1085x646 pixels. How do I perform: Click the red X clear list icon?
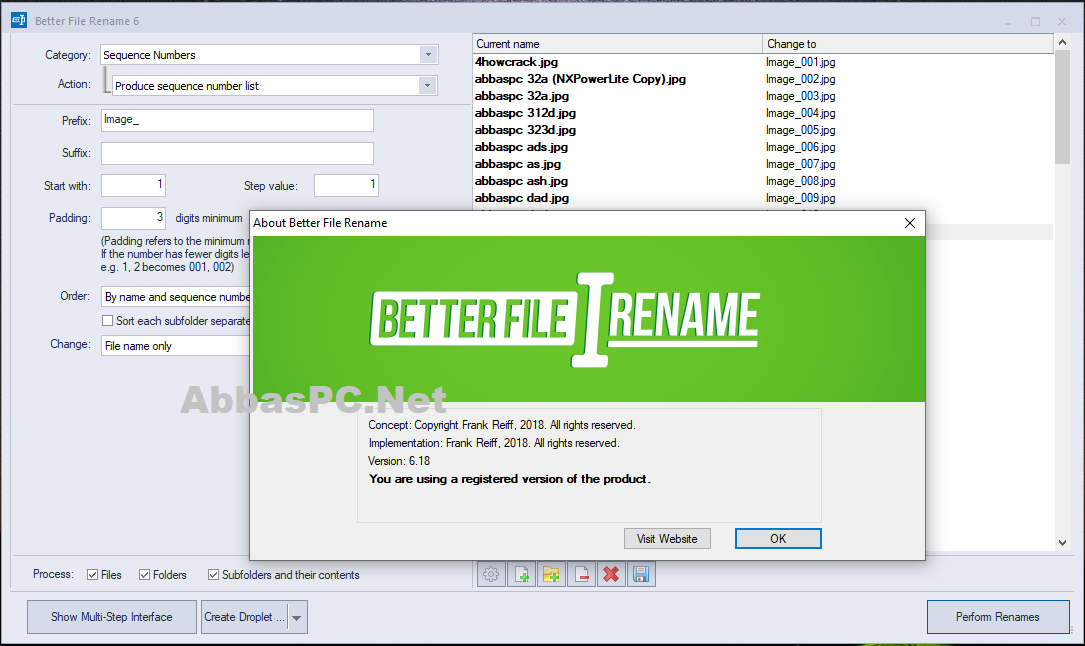(611, 574)
